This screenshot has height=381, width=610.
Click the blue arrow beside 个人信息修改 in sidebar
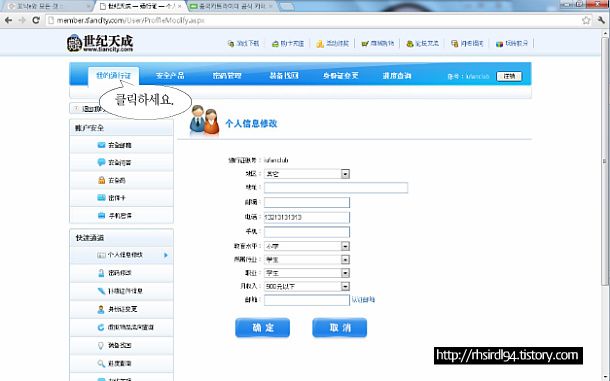(166, 255)
